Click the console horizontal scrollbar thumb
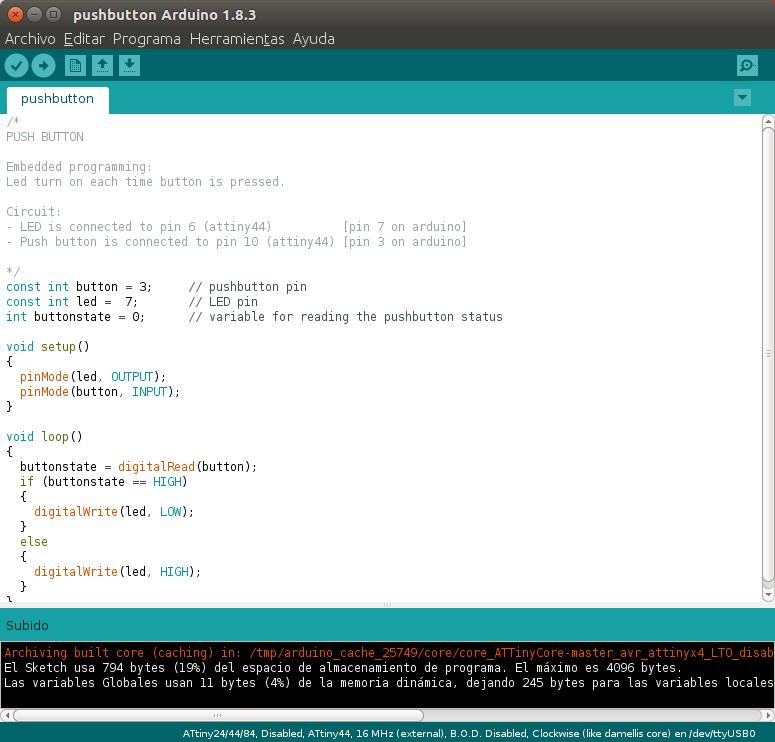 pos(218,715)
